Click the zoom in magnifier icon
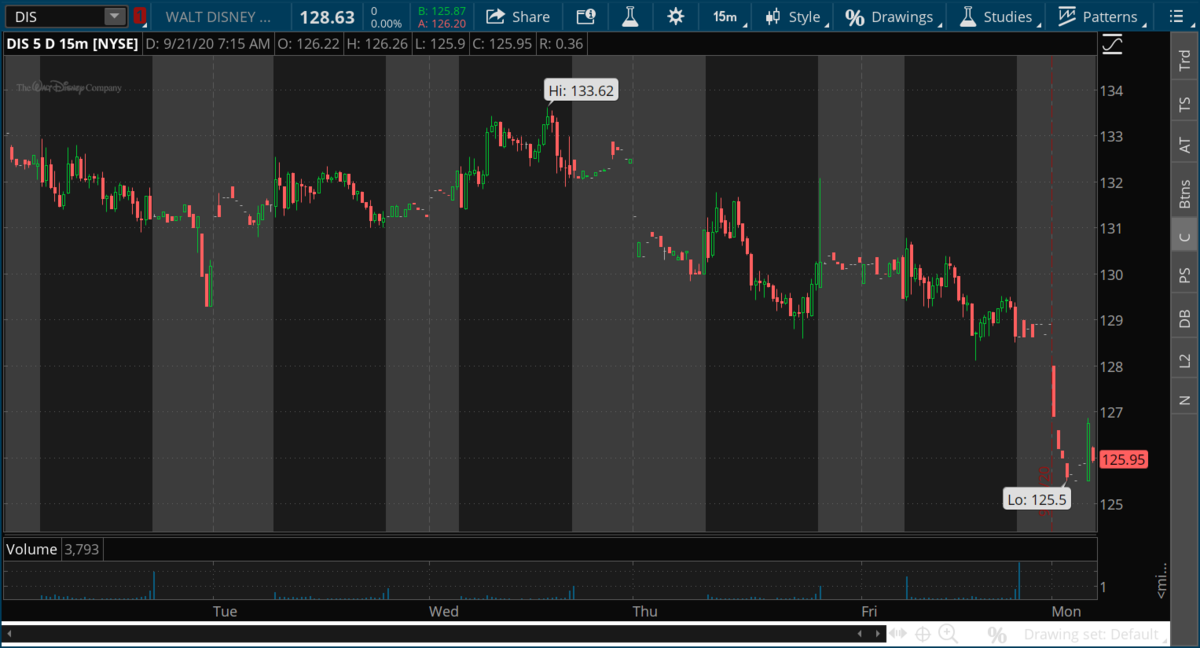The height and width of the screenshot is (648, 1200). [x=948, y=634]
